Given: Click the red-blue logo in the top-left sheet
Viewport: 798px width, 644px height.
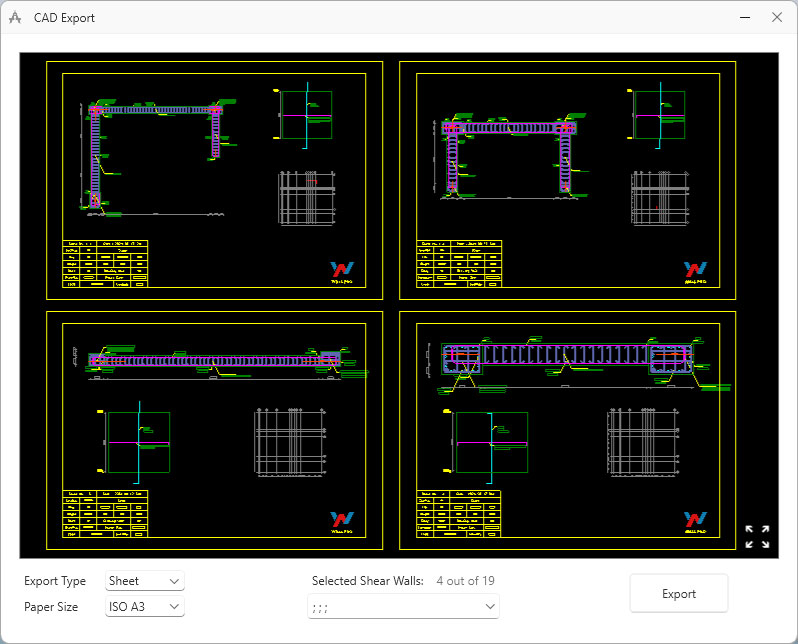Looking at the screenshot, I should tap(342, 271).
